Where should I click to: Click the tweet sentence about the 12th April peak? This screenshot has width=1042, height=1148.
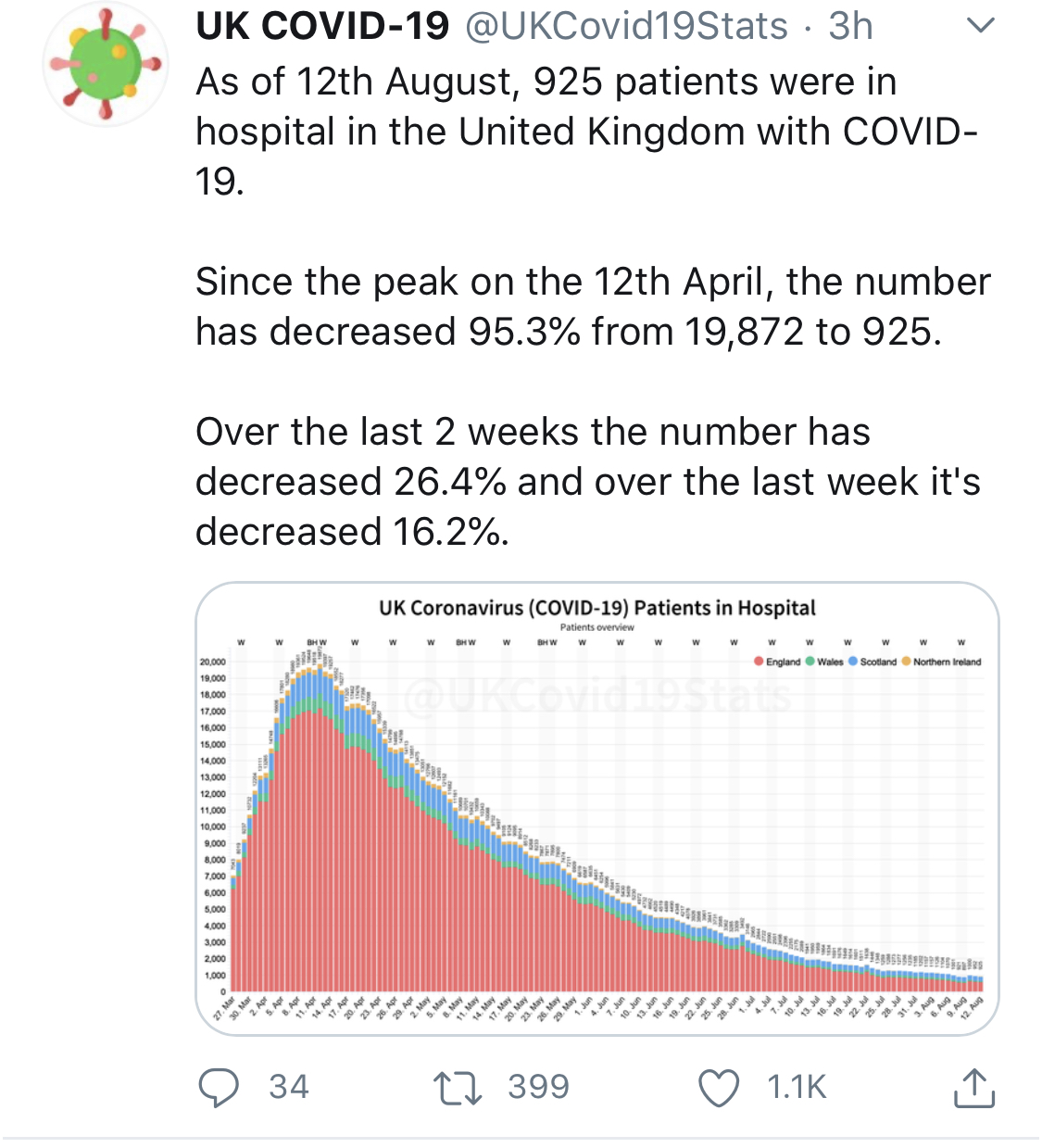tap(593, 307)
